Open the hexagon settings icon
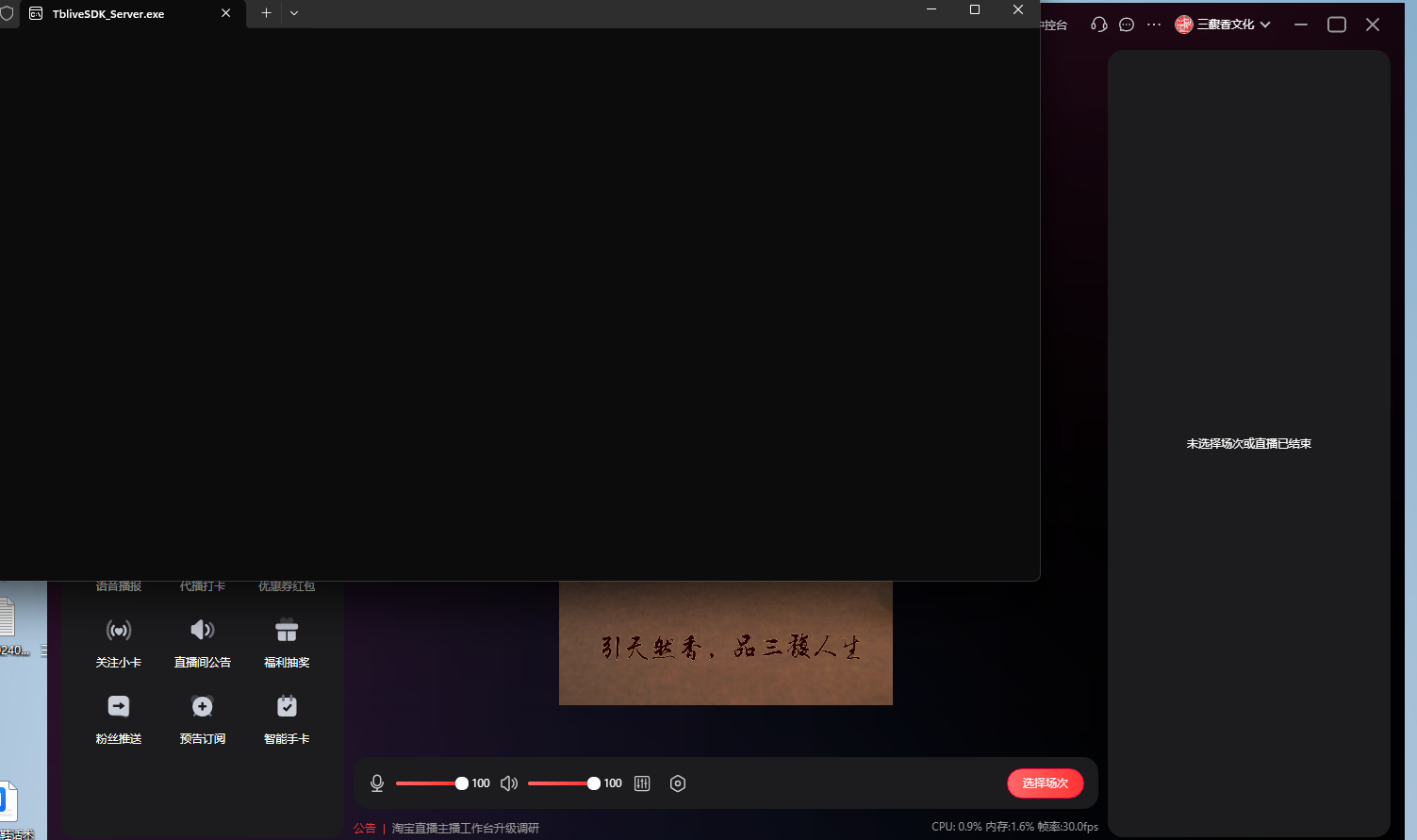Image resolution: width=1417 pixels, height=840 pixels. pos(678,783)
